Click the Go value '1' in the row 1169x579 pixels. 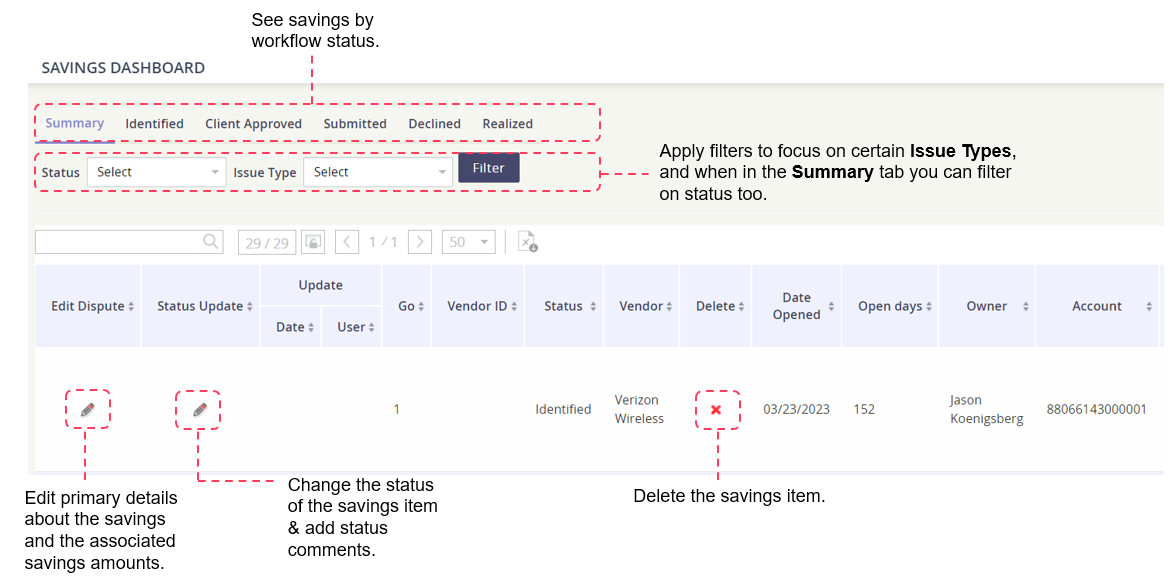coord(397,409)
